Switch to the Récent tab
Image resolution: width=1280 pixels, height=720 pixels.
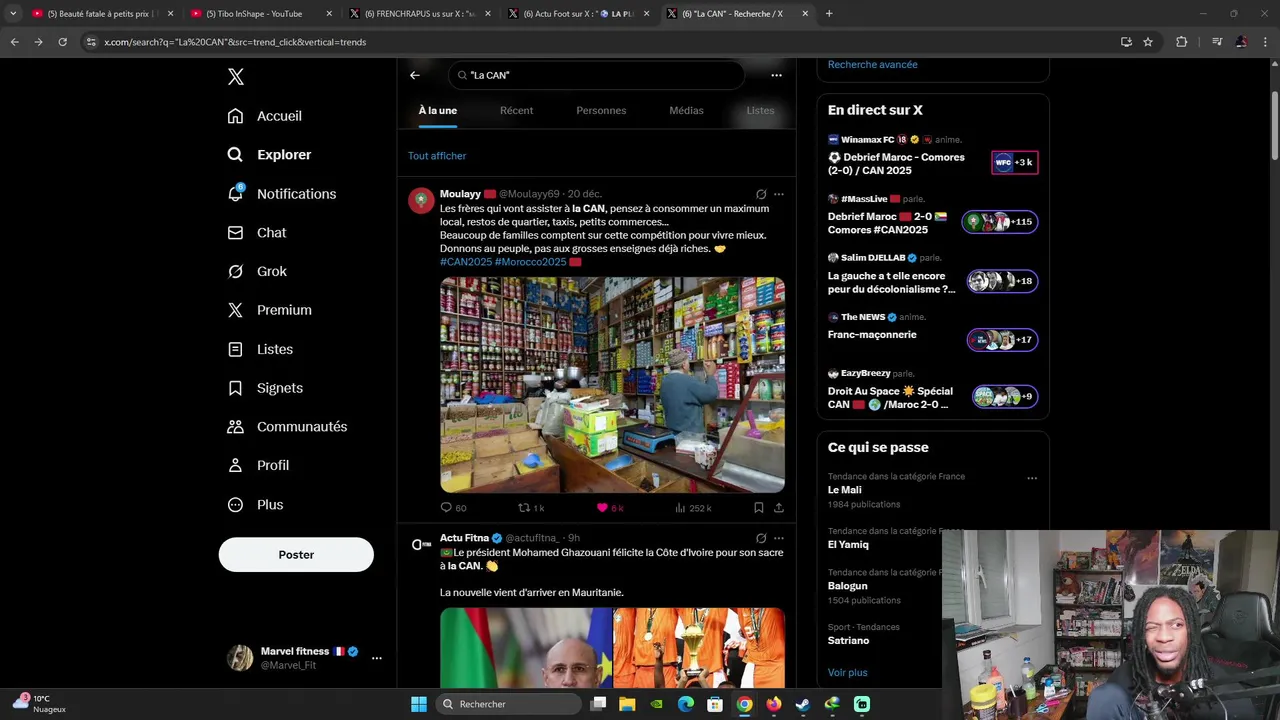pos(516,110)
